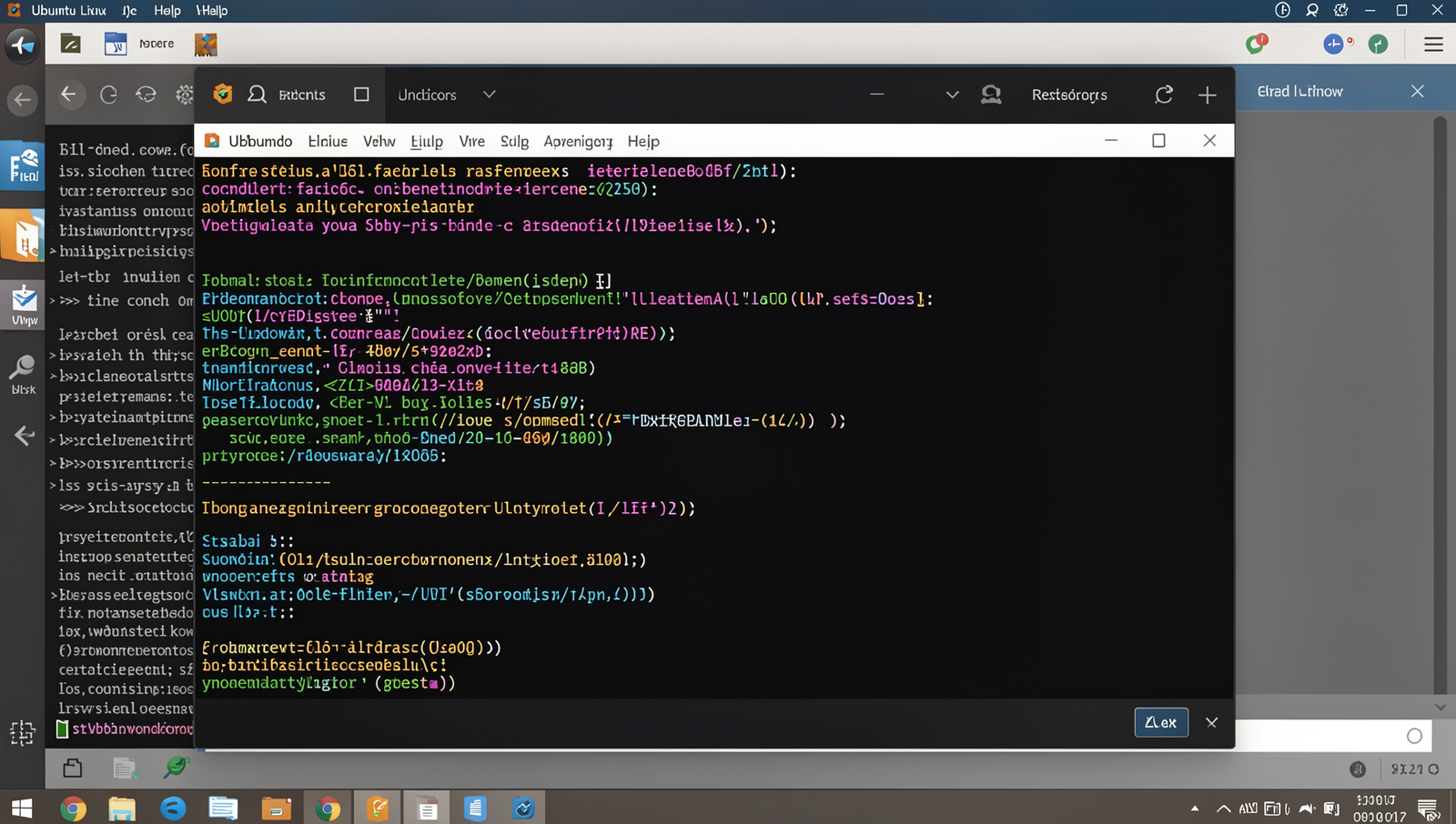Click the reload icon right of 'Restsórorɟs'
1456x824 pixels.
click(1164, 95)
